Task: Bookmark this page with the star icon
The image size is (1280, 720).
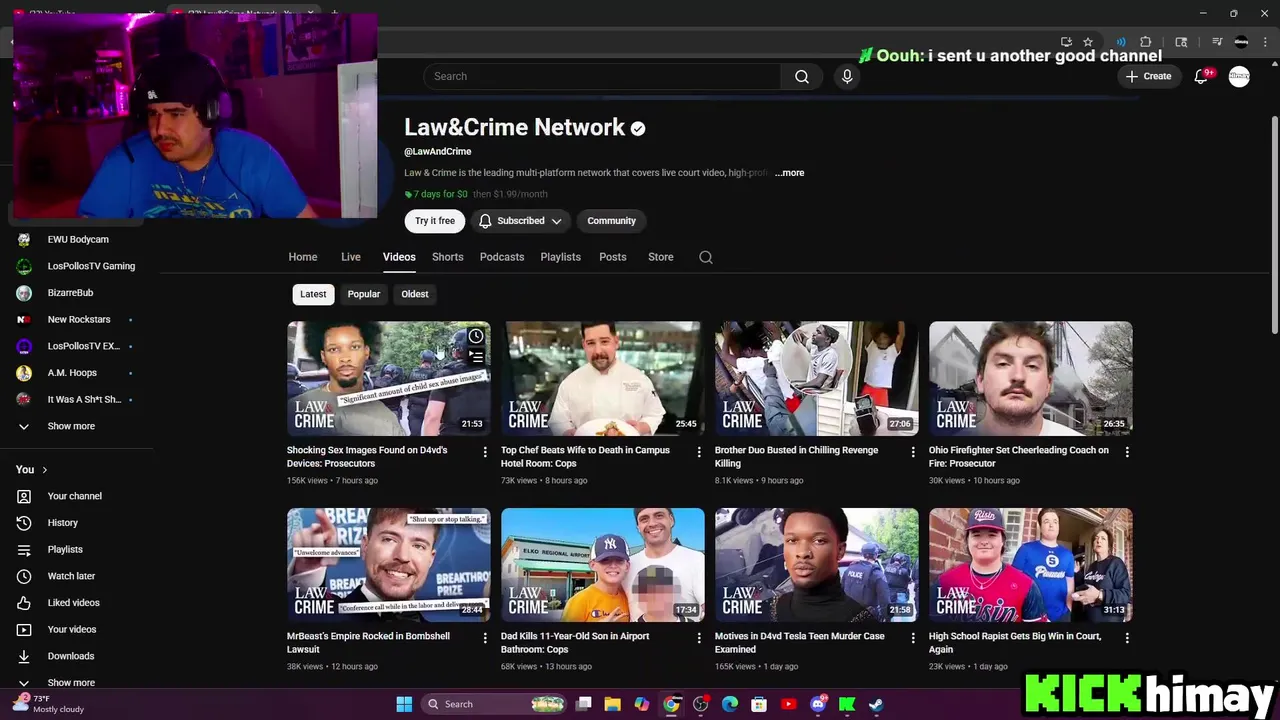Action: click(1088, 42)
